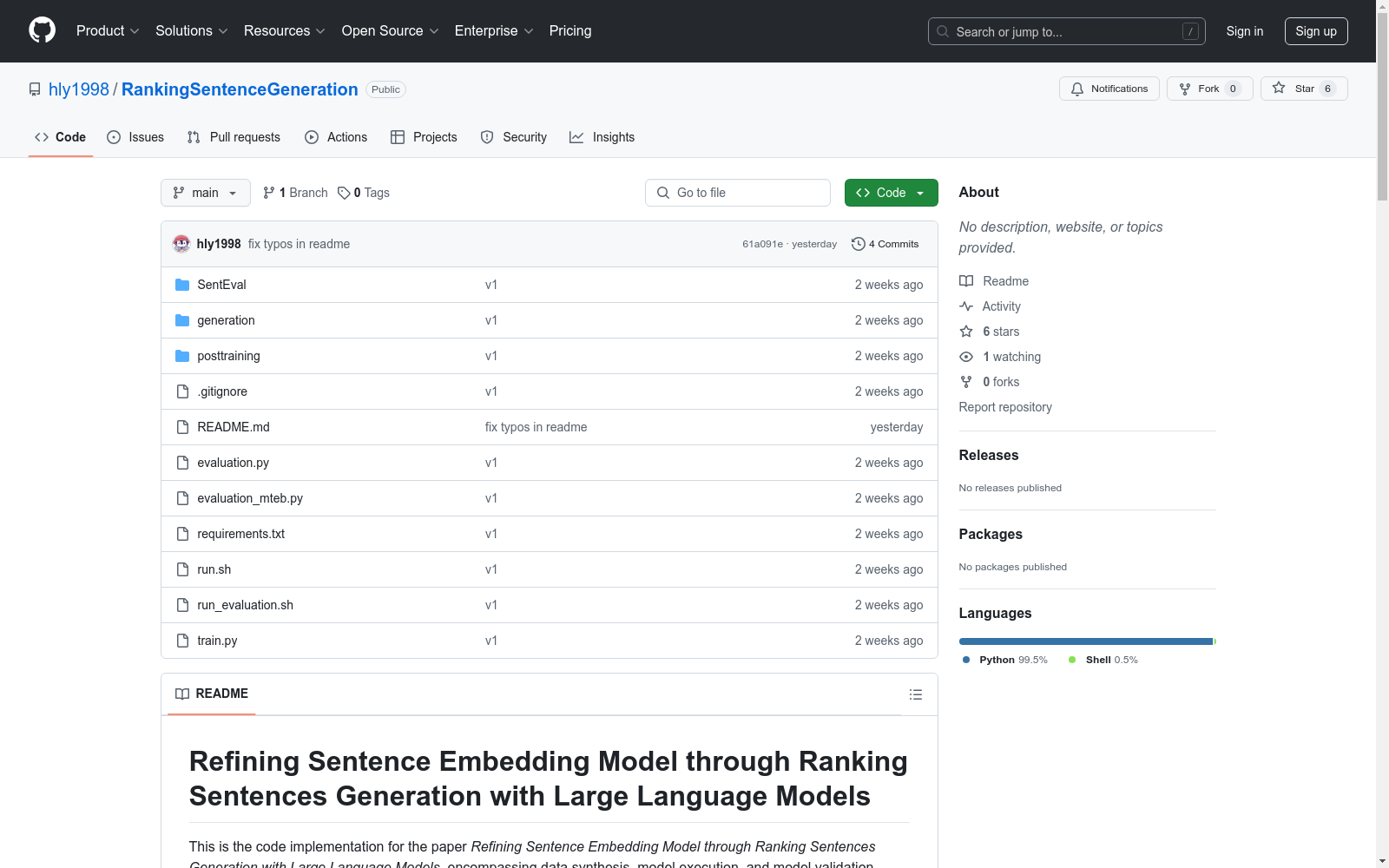1389x868 pixels.
Task: Expand the Open Source menu
Action: 391,31
